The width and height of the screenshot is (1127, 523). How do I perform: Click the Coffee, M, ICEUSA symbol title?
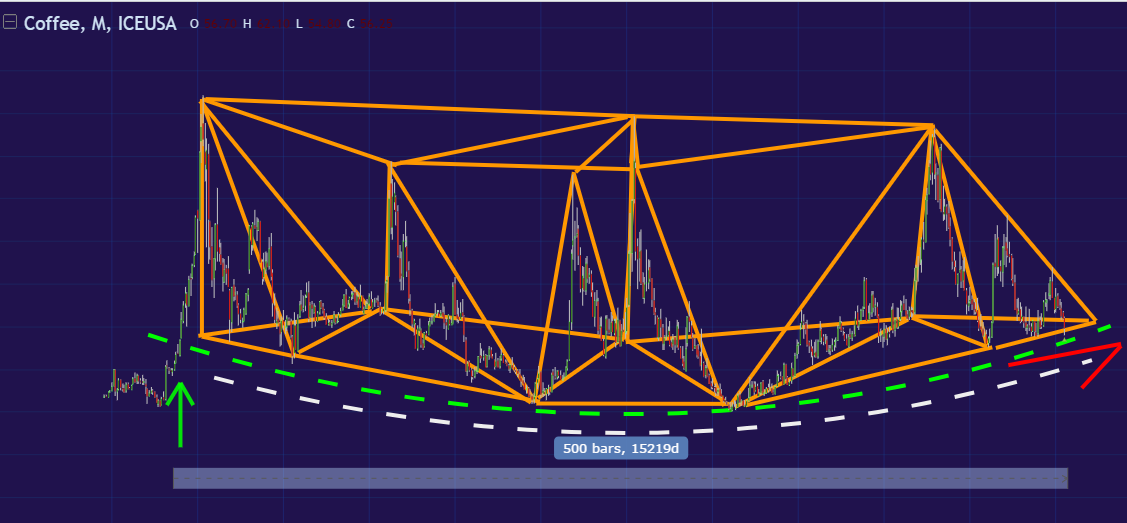pyautogui.click(x=100, y=23)
